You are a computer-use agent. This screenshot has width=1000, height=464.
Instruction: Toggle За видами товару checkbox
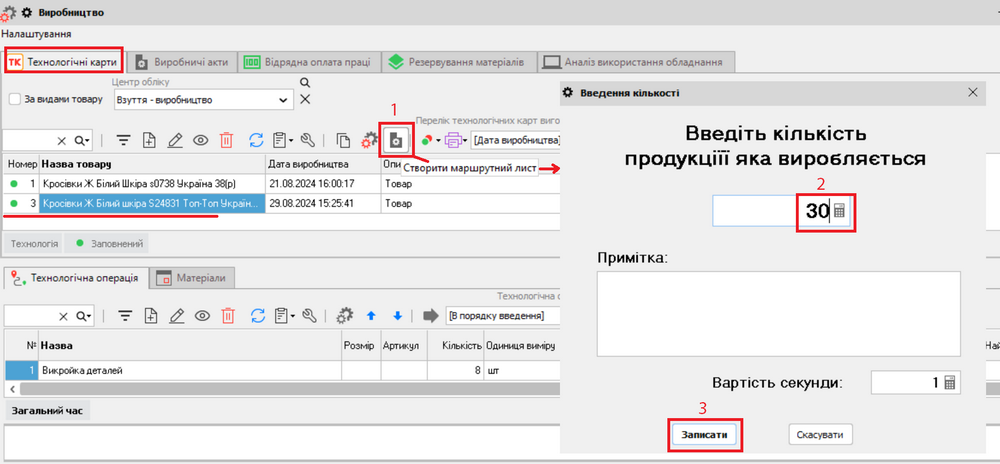point(15,99)
